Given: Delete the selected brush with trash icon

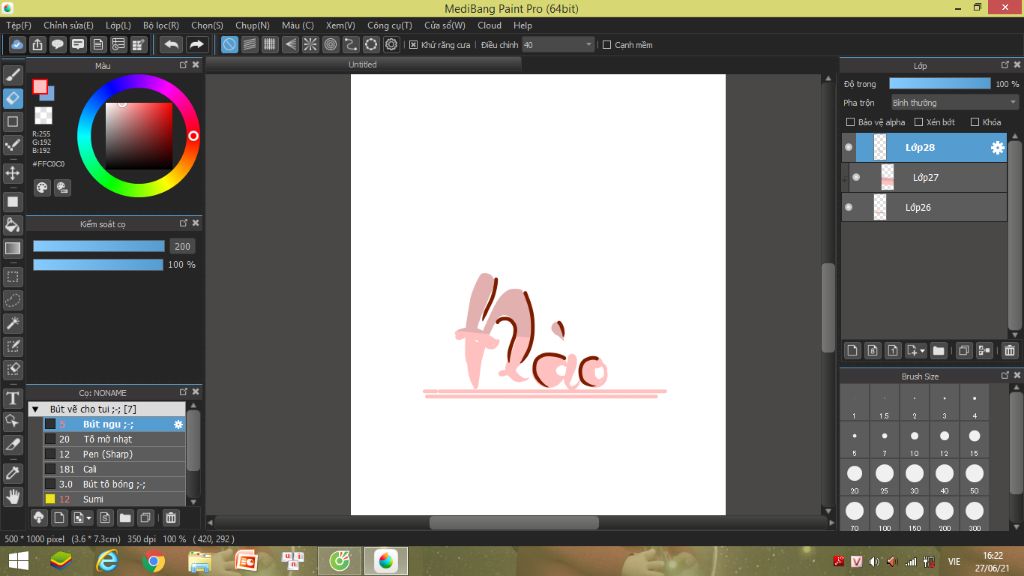Looking at the screenshot, I should point(170,518).
